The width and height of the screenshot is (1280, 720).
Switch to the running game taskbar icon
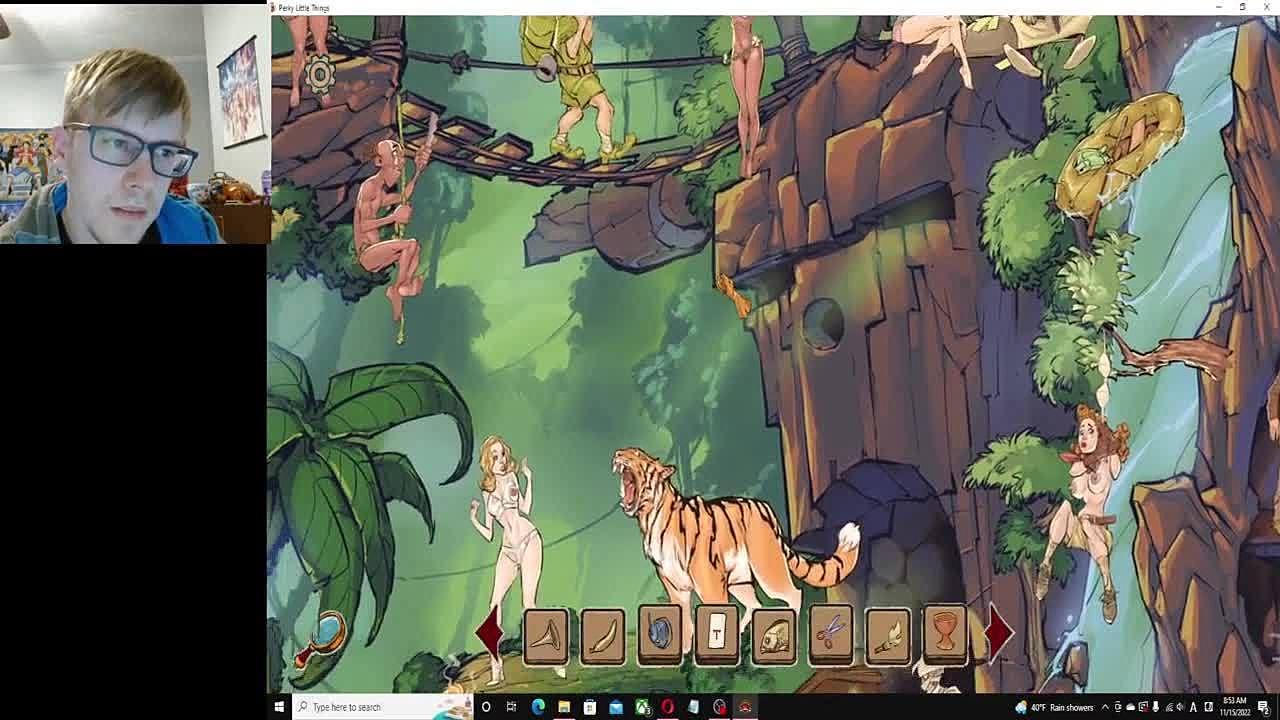tap(745, 707)
